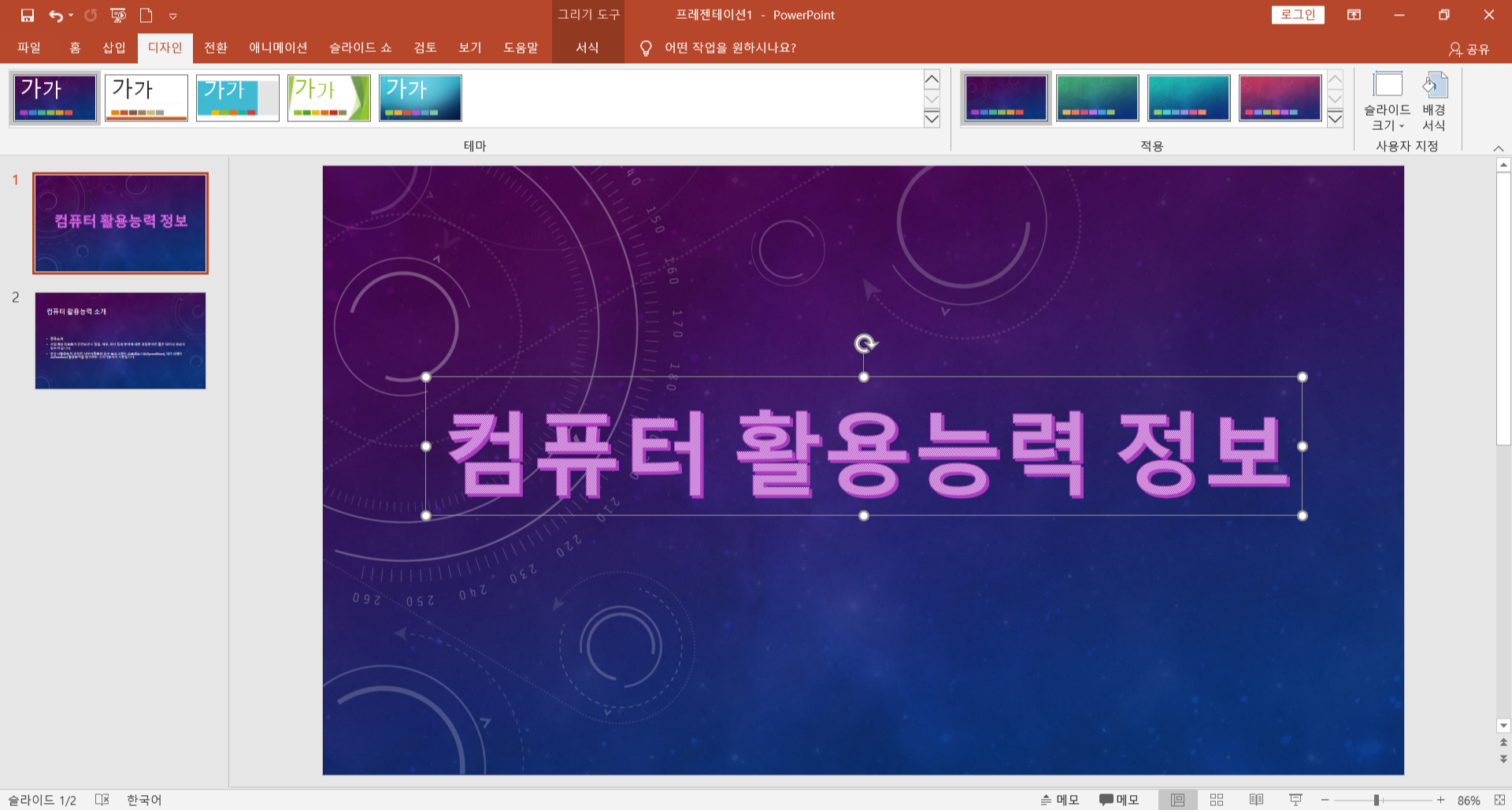Click the zoom slider handle
The height and width of the screenshot is (810, 1512).
1377,800
